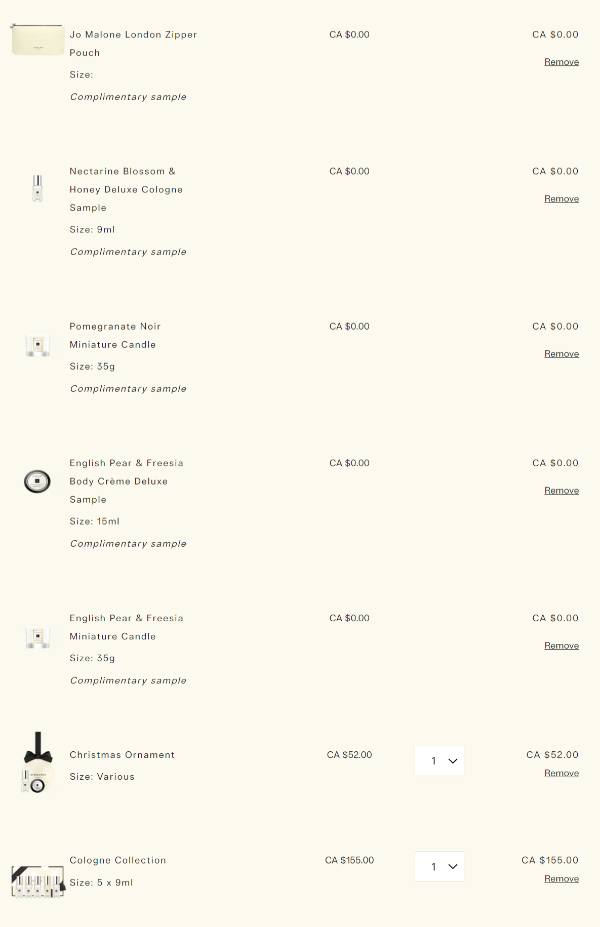Open the Pomegranate Noir Miniature Candle title
This screenshot has width=600, height=927.
coord(114,335)
